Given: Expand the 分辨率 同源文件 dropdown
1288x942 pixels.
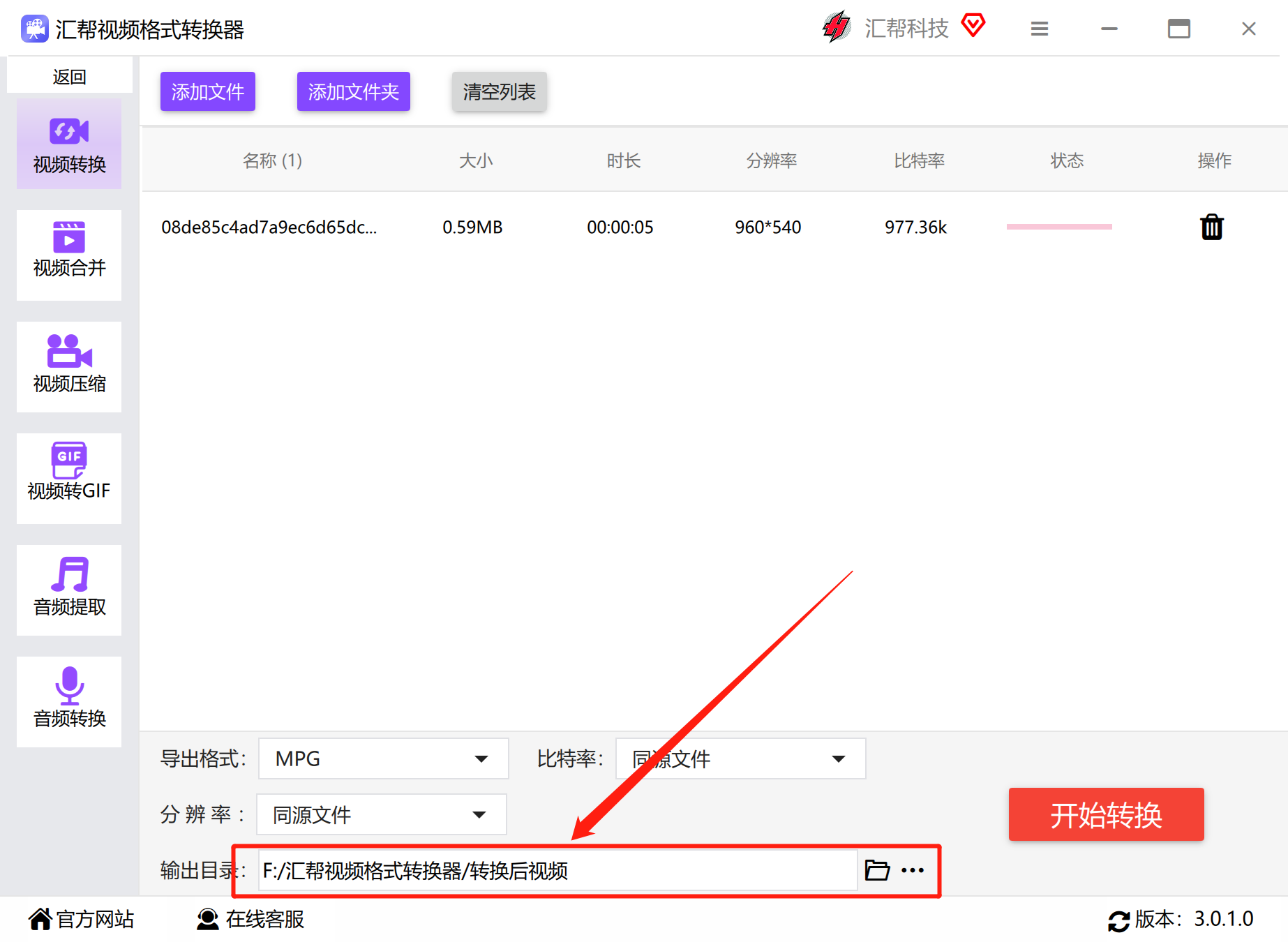Looking at the screenshot, I should [x=382, y=814].
